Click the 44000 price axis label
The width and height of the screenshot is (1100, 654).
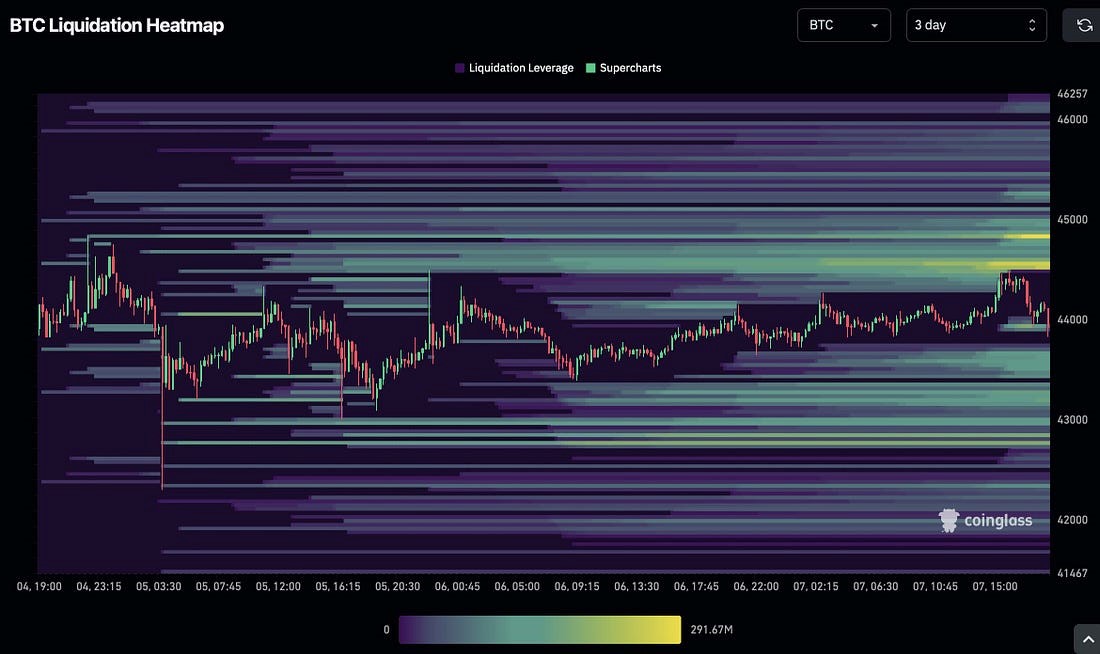(x=1072, y=319)
